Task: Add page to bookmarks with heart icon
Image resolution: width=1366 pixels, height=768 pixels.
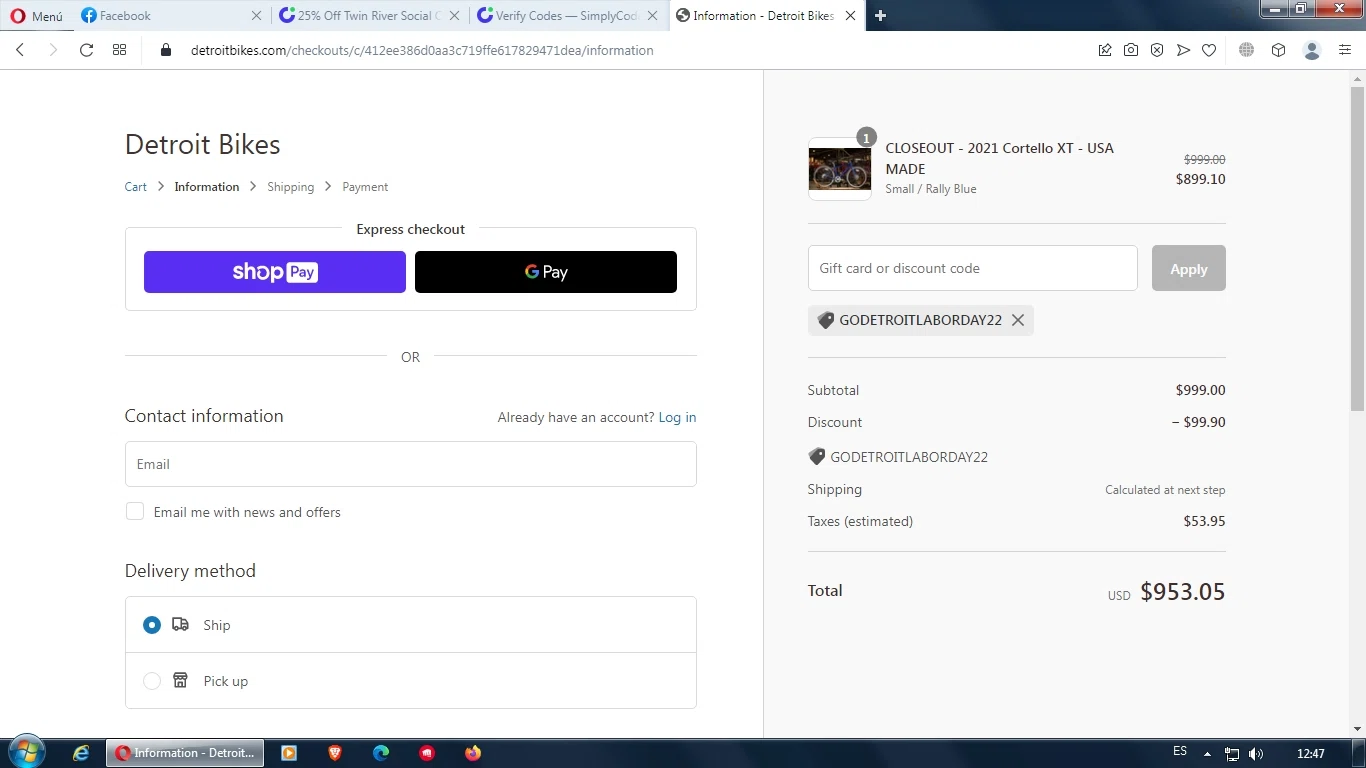Action: [x=1209, y=50]
